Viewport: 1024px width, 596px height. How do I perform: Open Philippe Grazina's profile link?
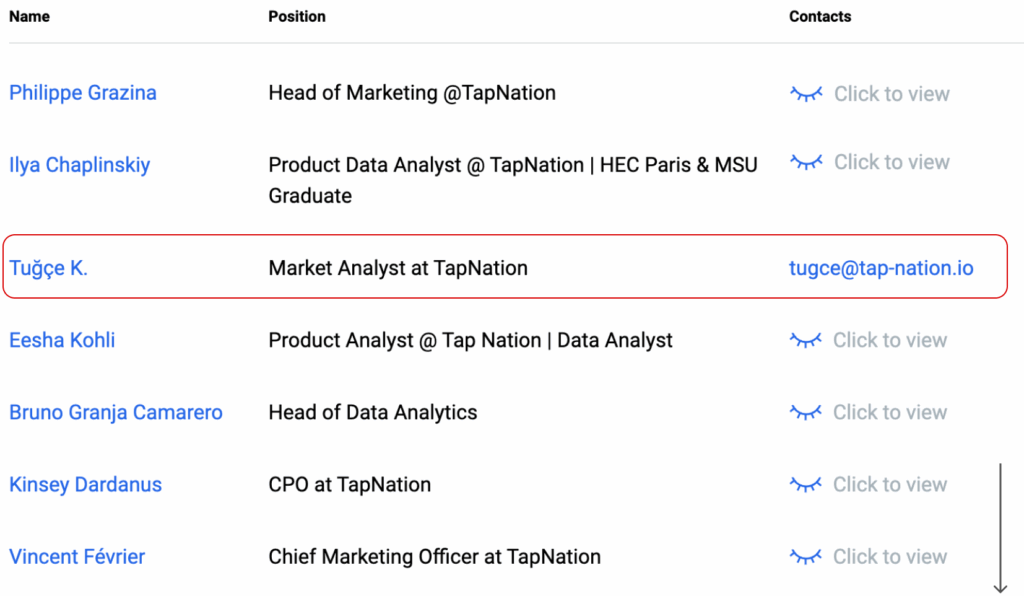click(x=83, y=93)
